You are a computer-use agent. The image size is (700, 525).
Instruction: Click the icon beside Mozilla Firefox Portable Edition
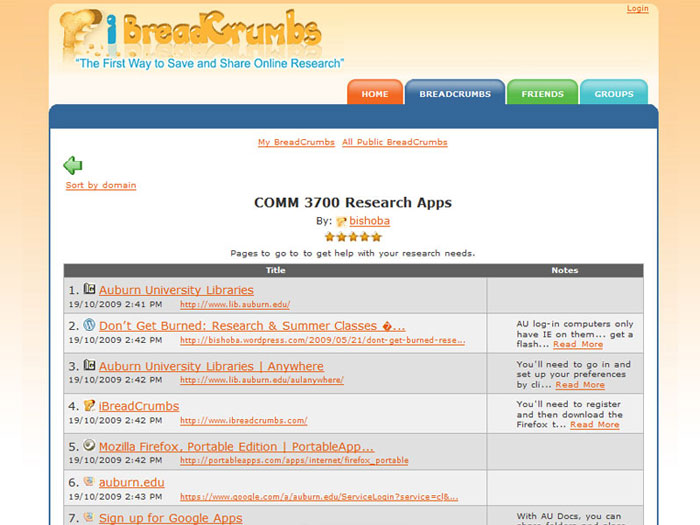pos(89,445)
